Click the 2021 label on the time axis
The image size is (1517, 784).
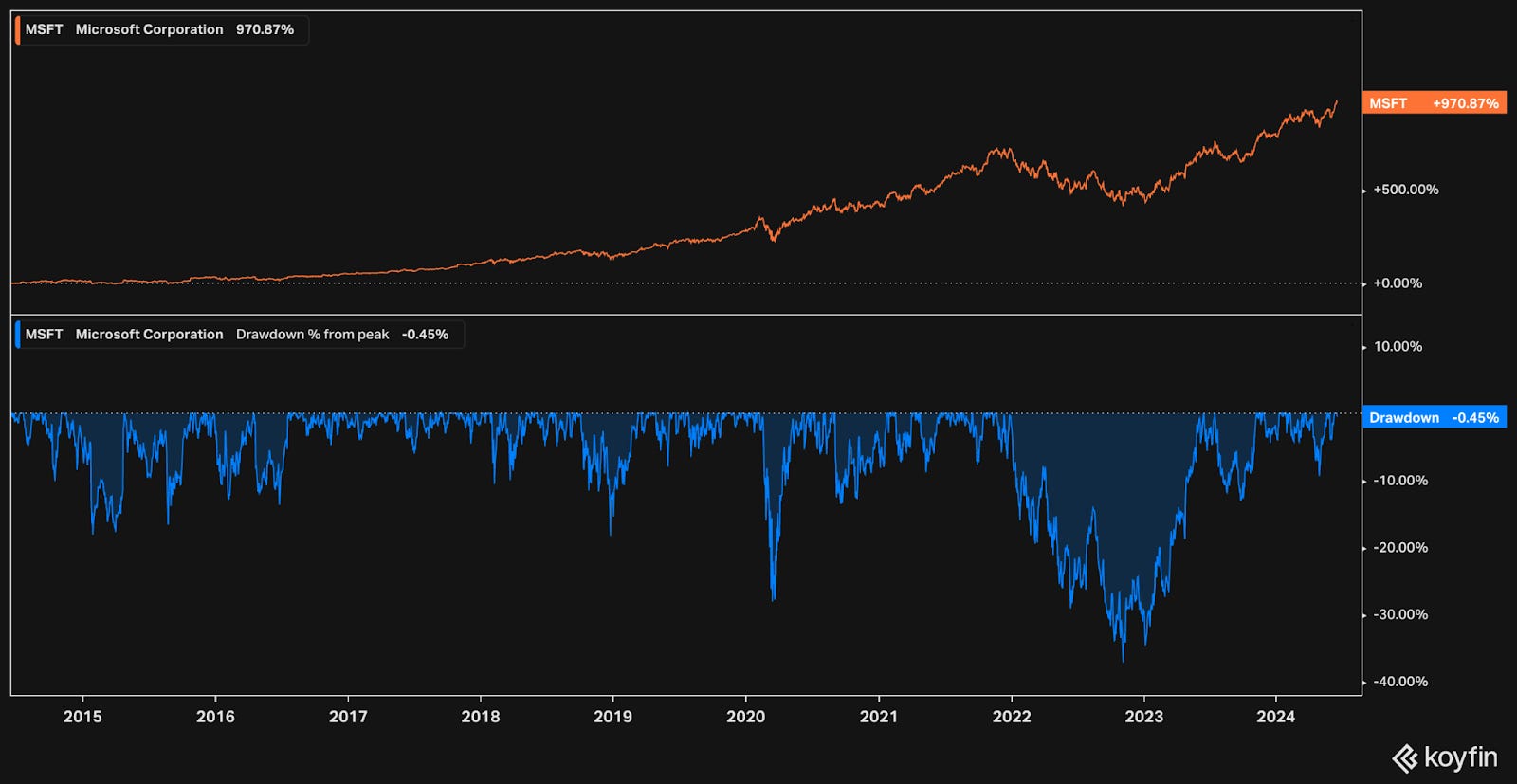[878, 717]
